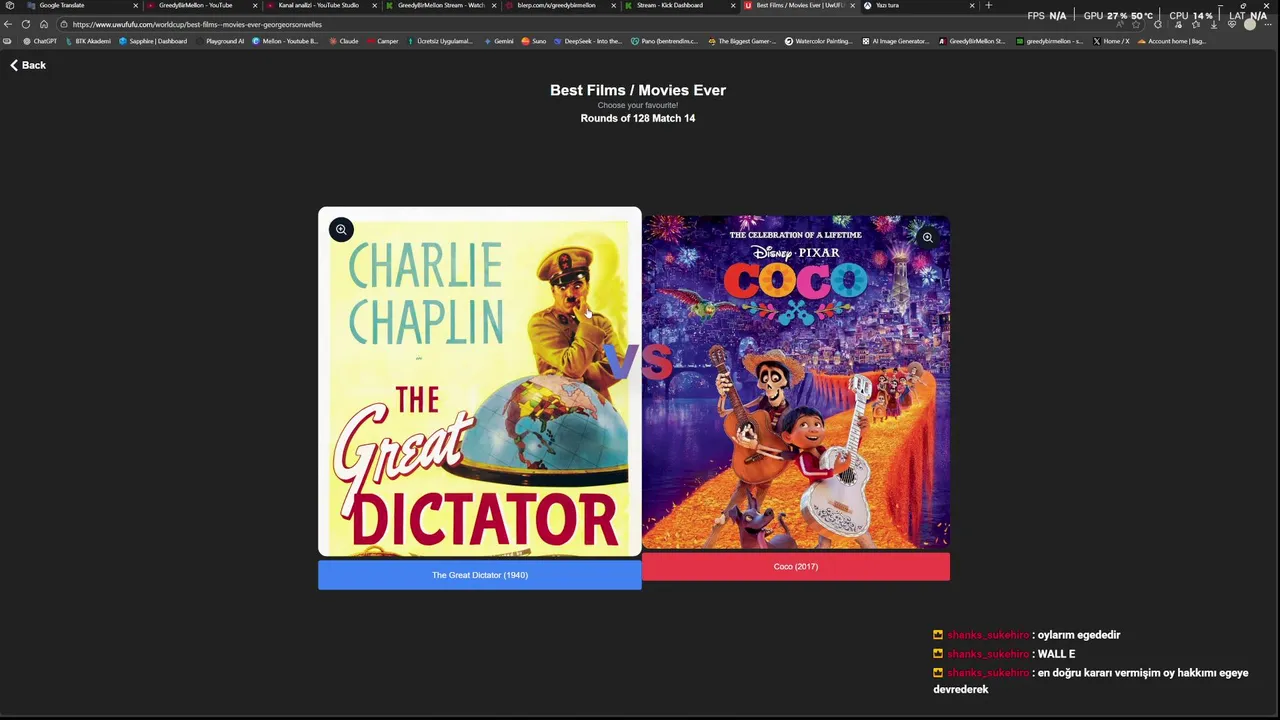
Task: Open Sapphire Dashboard bookmark
Action: (x=153, y=41)
